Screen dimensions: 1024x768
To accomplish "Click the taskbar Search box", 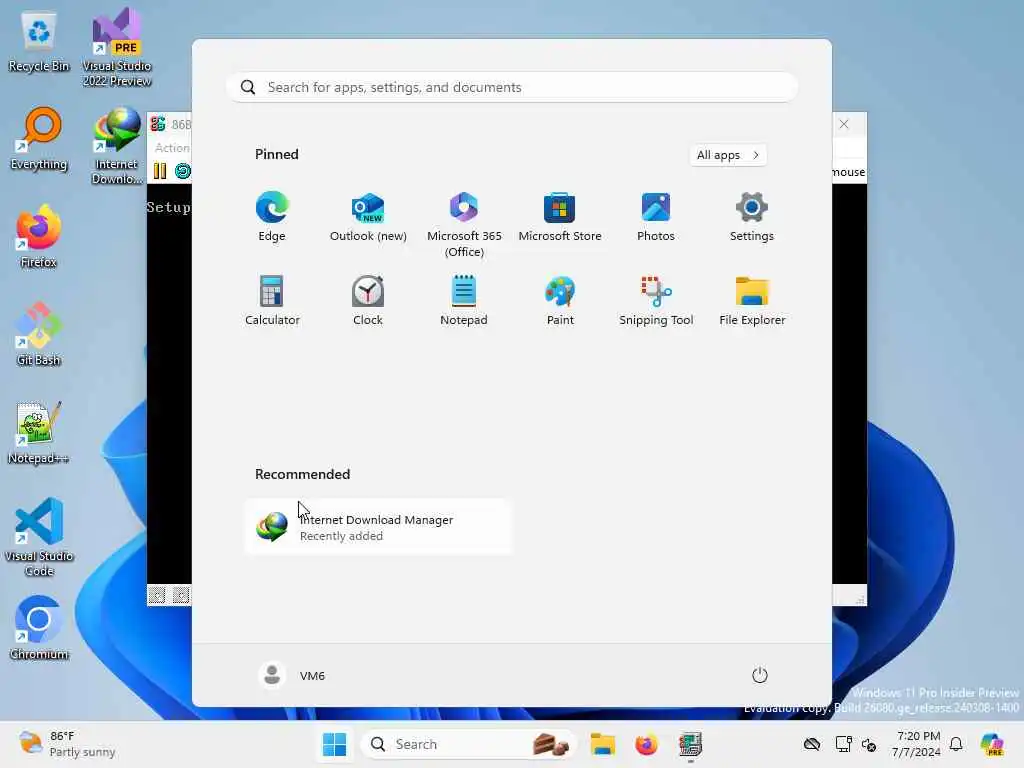I will (468, 744).
